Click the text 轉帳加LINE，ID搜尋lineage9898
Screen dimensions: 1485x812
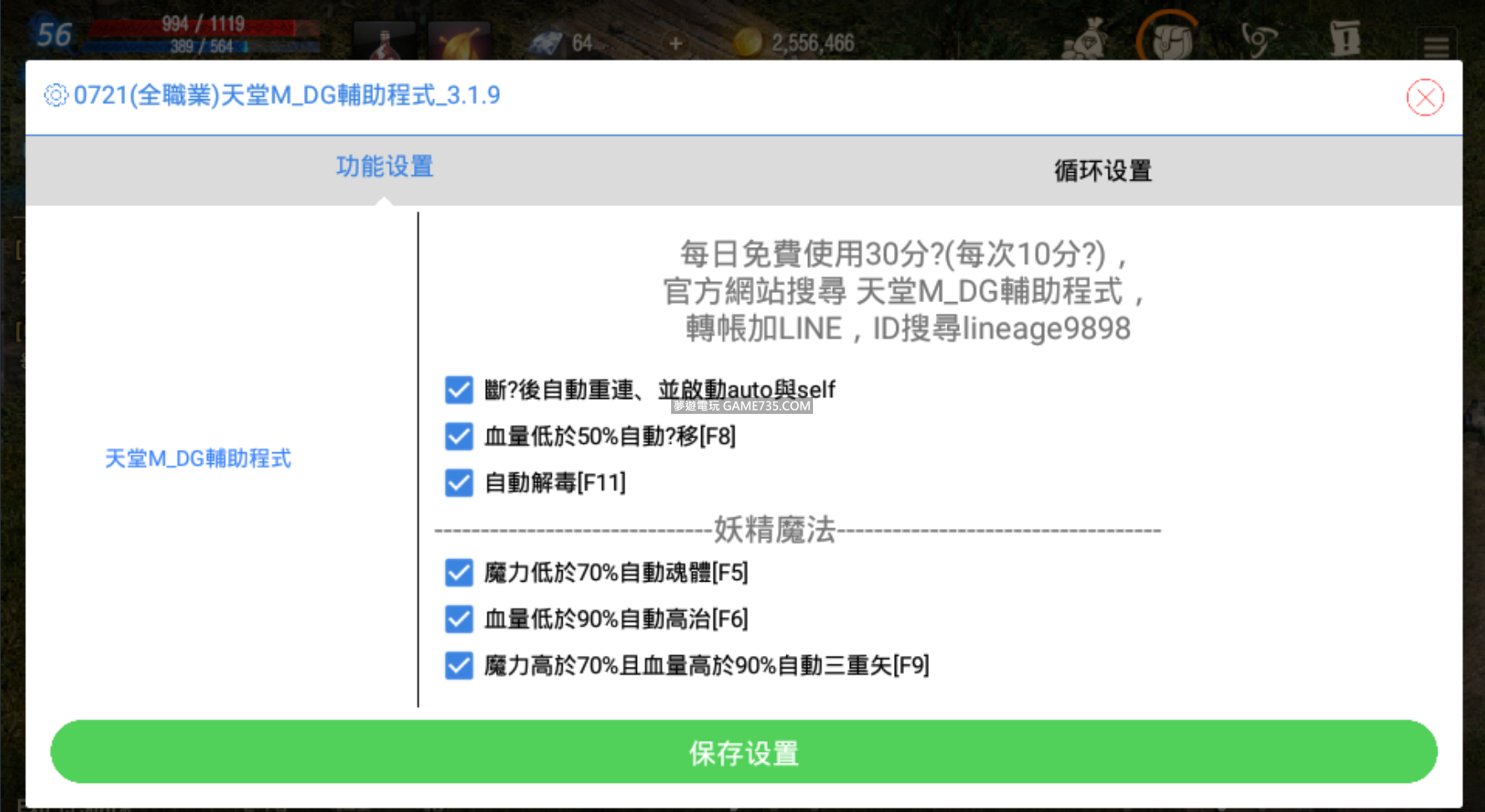click(908, 329)
